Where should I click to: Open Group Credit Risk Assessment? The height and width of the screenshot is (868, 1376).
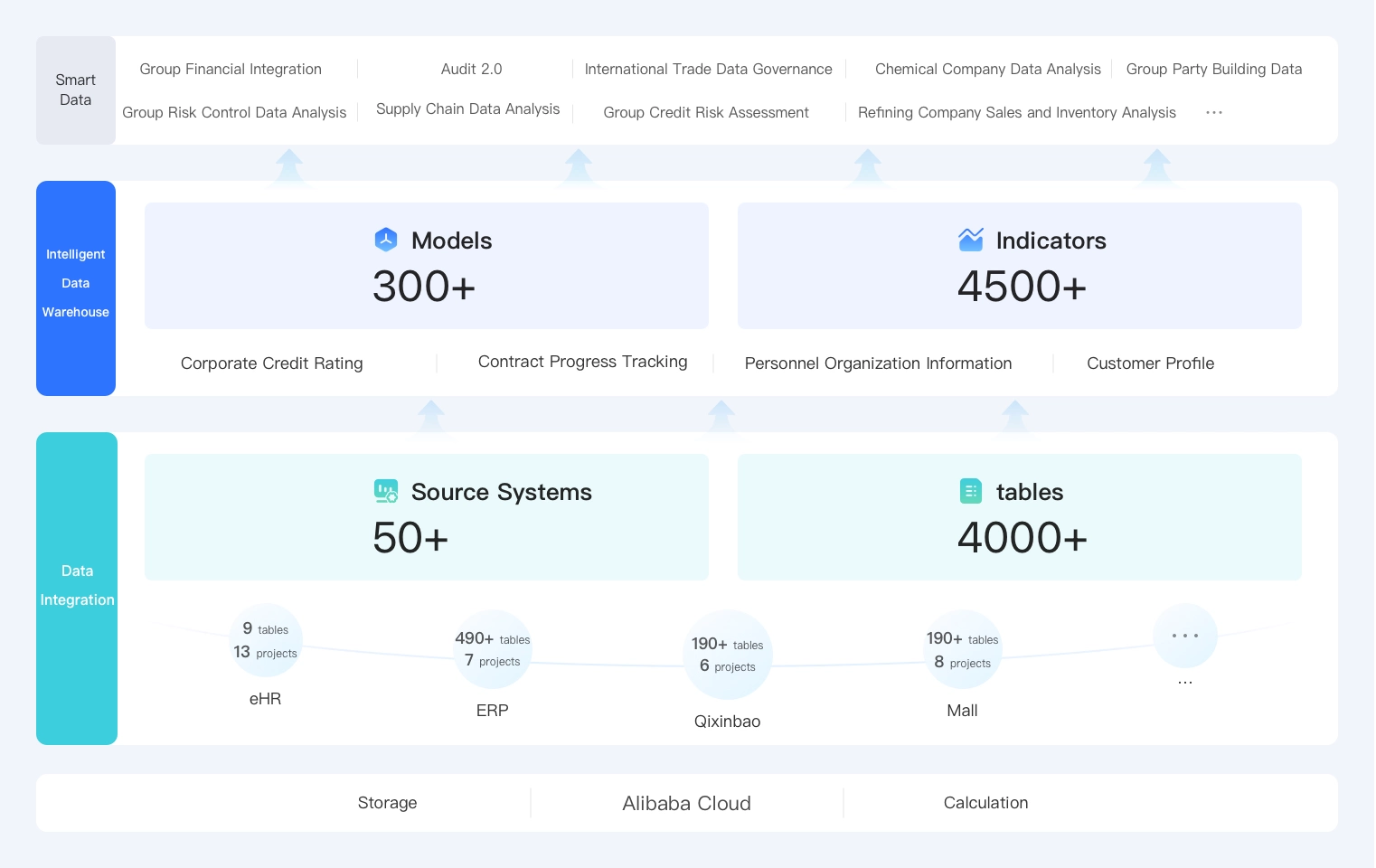coord(706,113)
